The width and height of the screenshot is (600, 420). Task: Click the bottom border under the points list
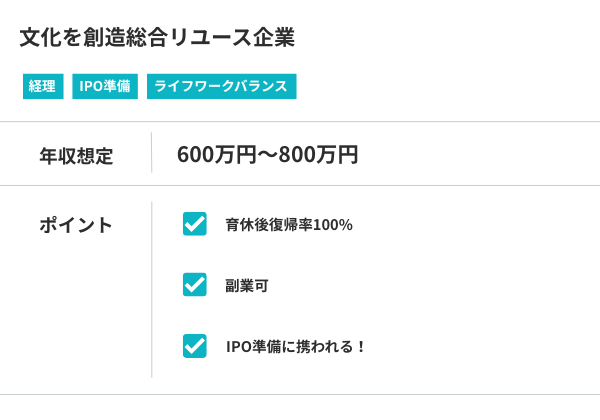300,394
